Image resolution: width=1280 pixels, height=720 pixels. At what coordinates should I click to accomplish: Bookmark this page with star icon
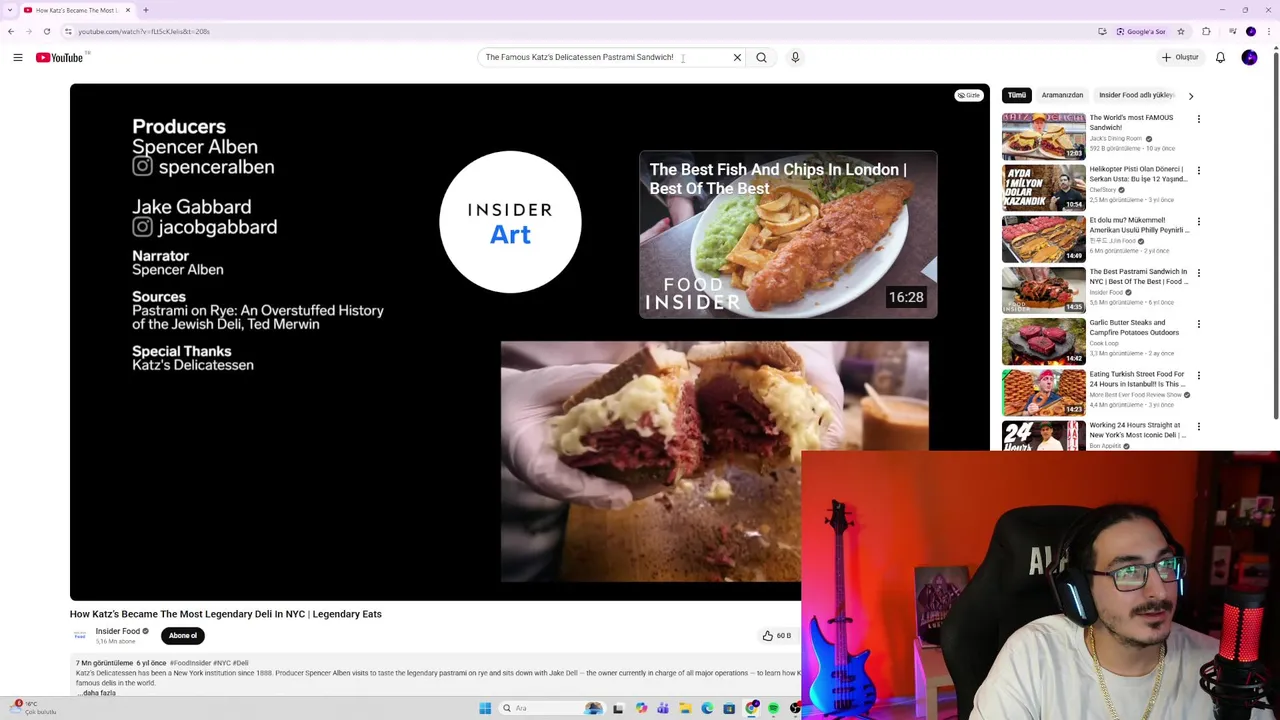(1181, 31)
